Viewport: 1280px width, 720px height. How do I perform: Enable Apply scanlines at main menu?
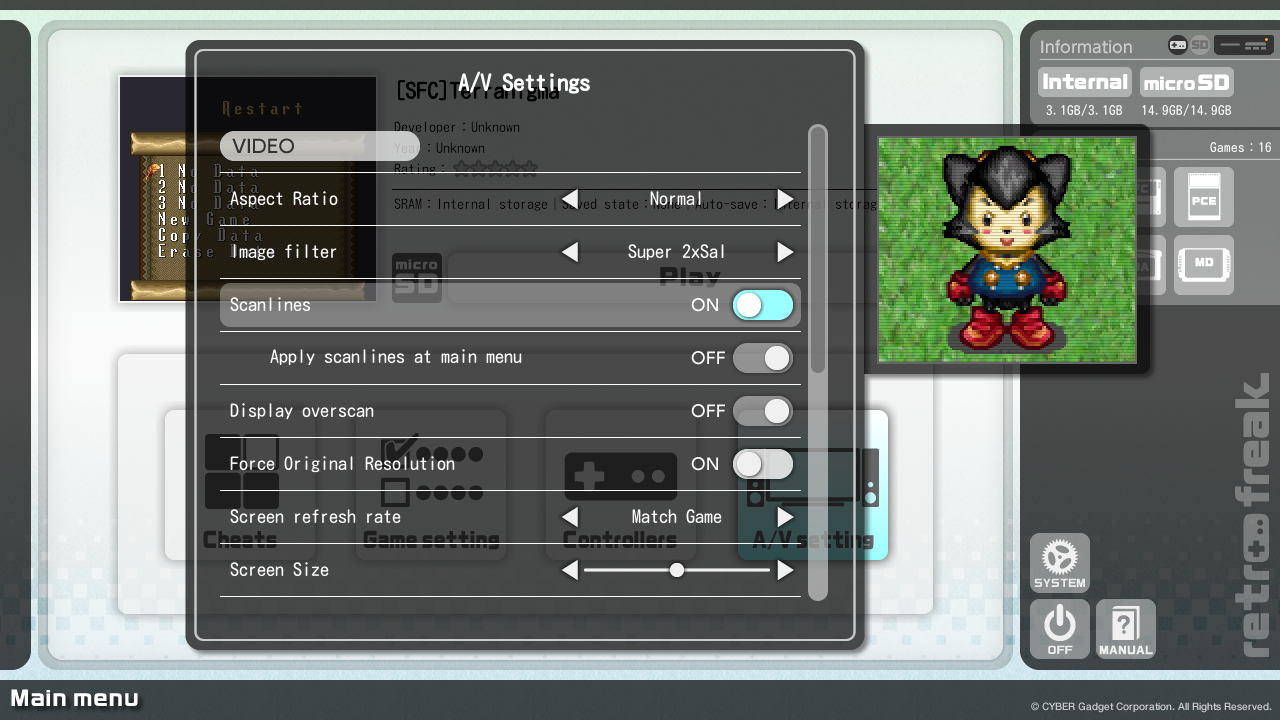click(x=762, y=358)
